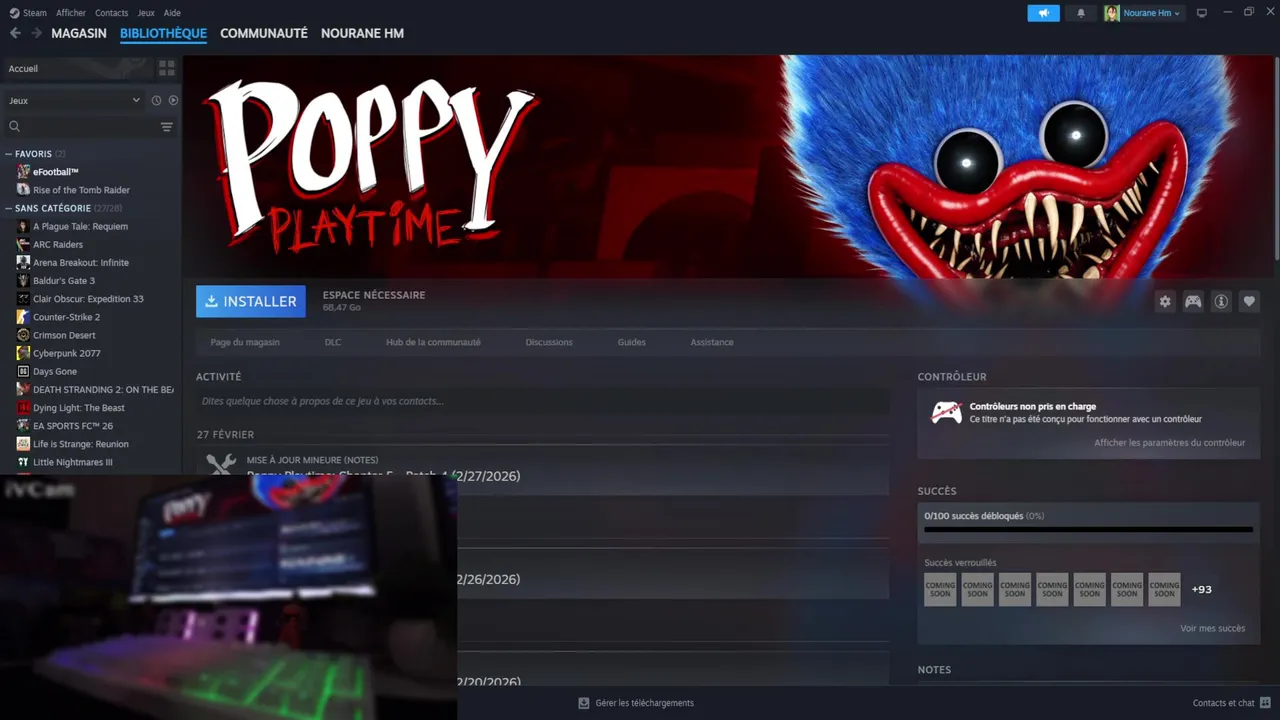Select Arena Breakout: Infinite
1280x720 pixels.
click(81, 262)
